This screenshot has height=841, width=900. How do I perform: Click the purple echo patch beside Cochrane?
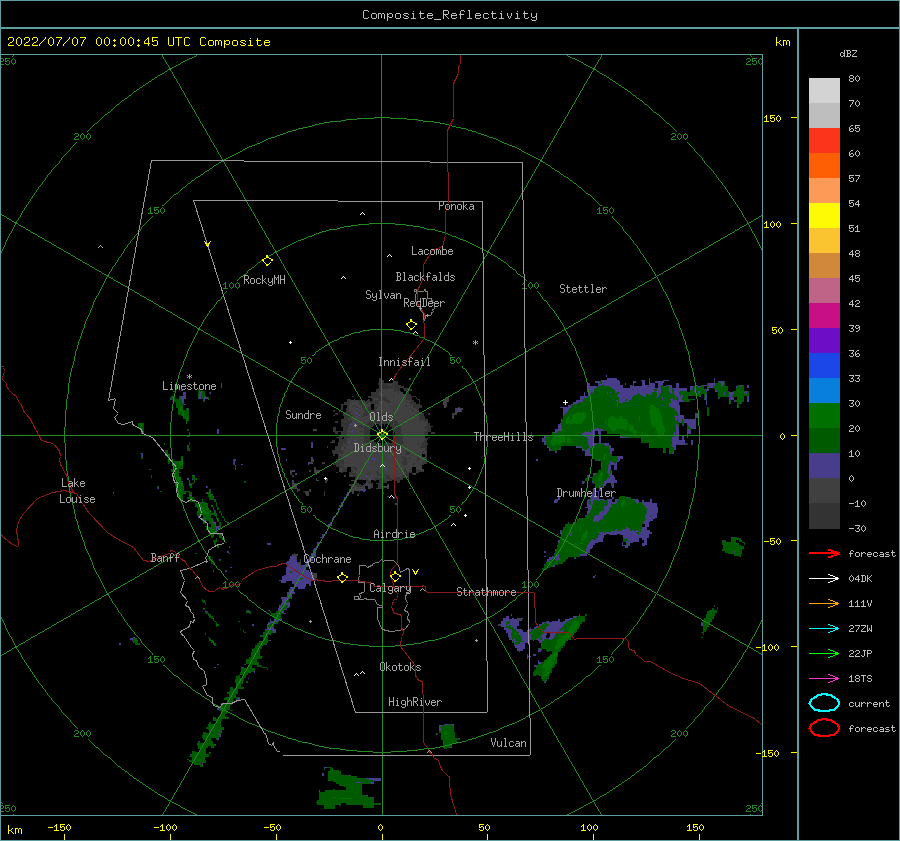tap(297, 571)
